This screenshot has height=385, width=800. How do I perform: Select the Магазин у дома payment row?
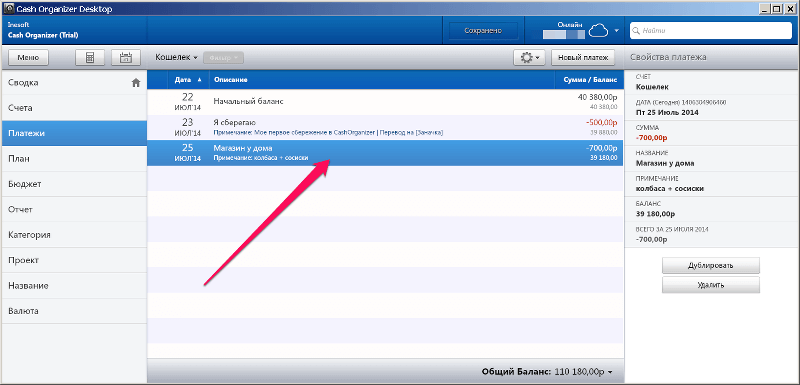[x=385, y=153]
